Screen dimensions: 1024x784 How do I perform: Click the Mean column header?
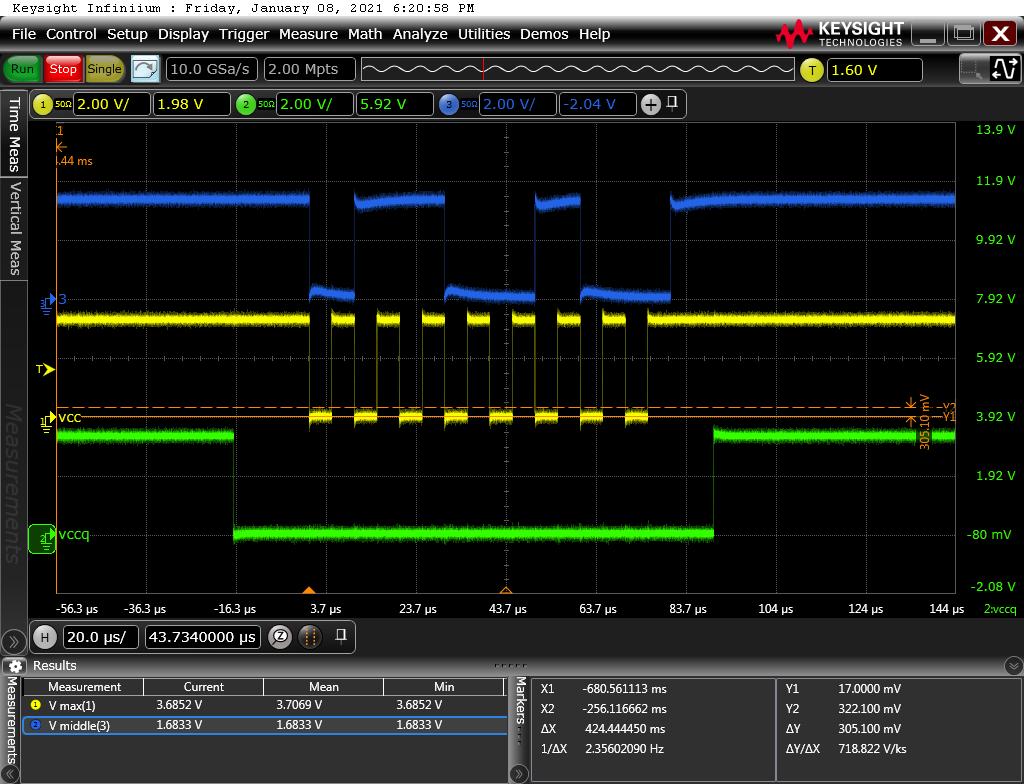tap(323, 687)
